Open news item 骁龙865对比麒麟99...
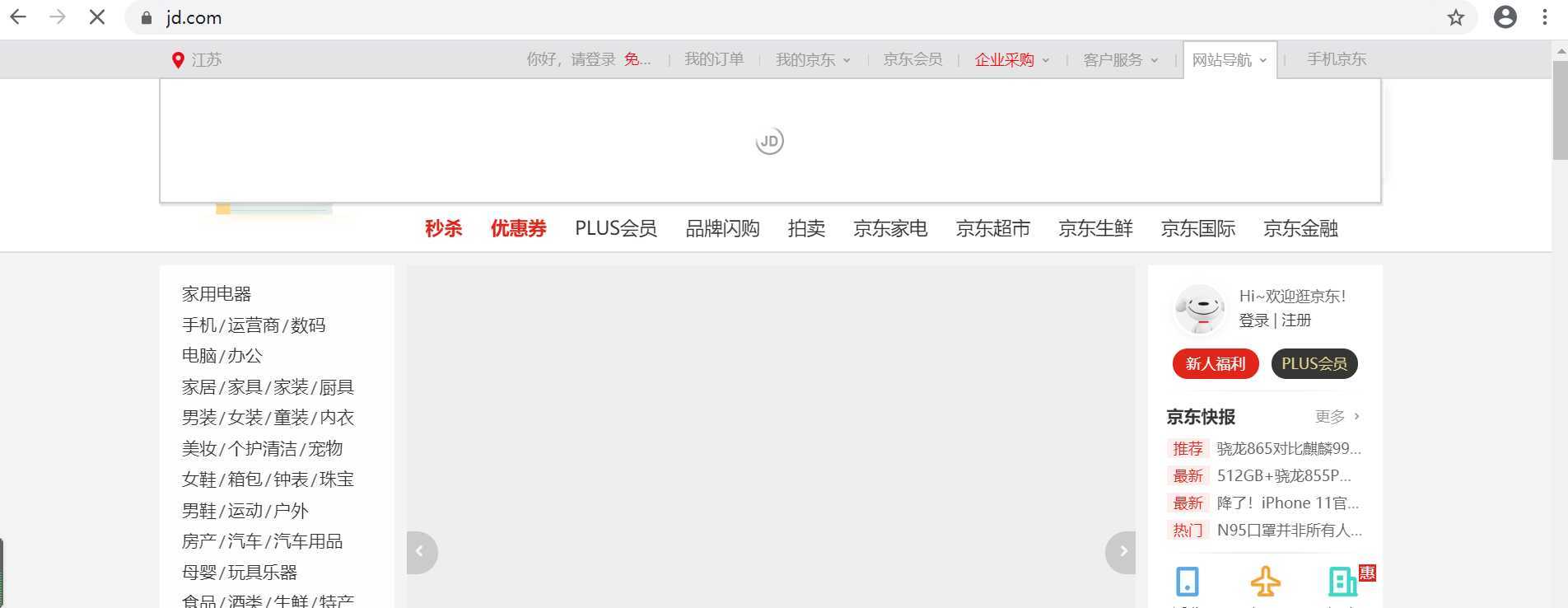The height and width of the screenshot is (608, 1568). [1289, 449]
